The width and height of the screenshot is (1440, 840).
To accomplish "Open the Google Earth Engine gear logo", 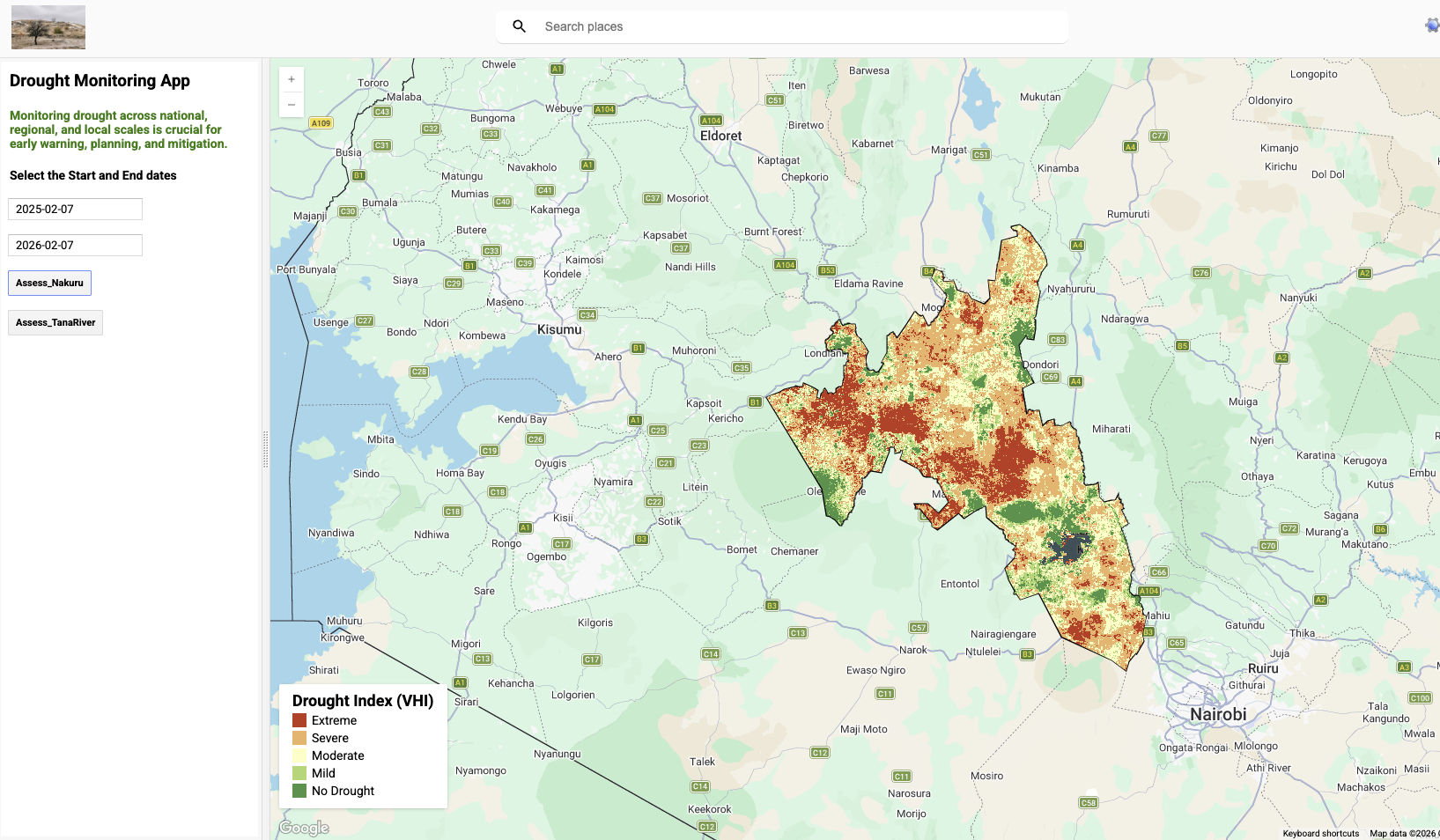I will pyautogui.click(x=1429, y=26).
